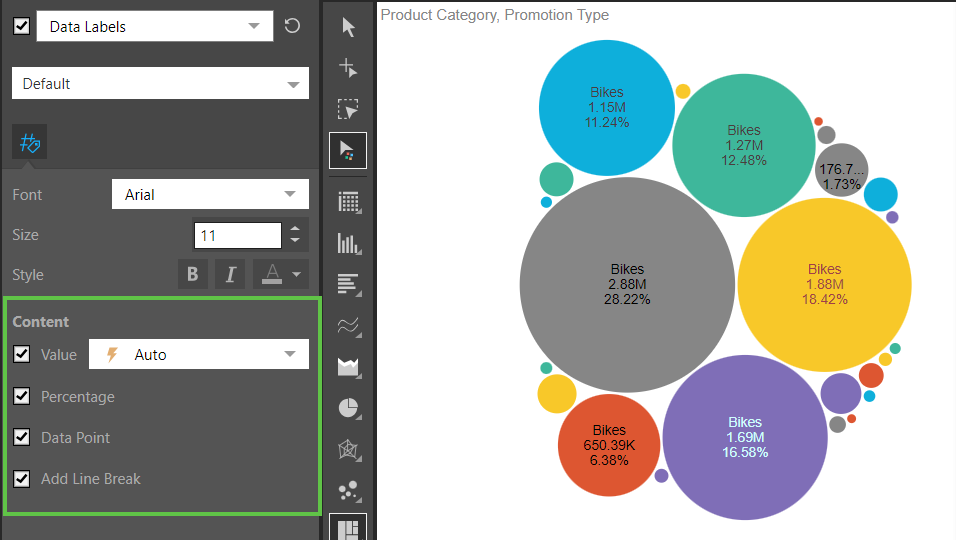The width and height of the screenshot is (956, 540).
Task: Select the radar chart icon
Action: tap(348, 449)
